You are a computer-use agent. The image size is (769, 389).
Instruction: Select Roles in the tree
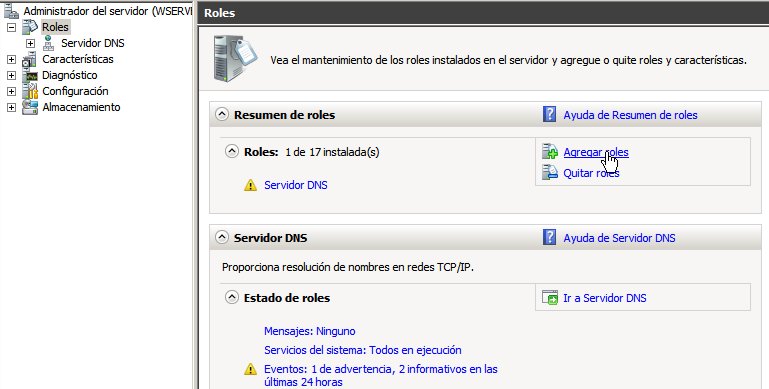tap(55, 27)
